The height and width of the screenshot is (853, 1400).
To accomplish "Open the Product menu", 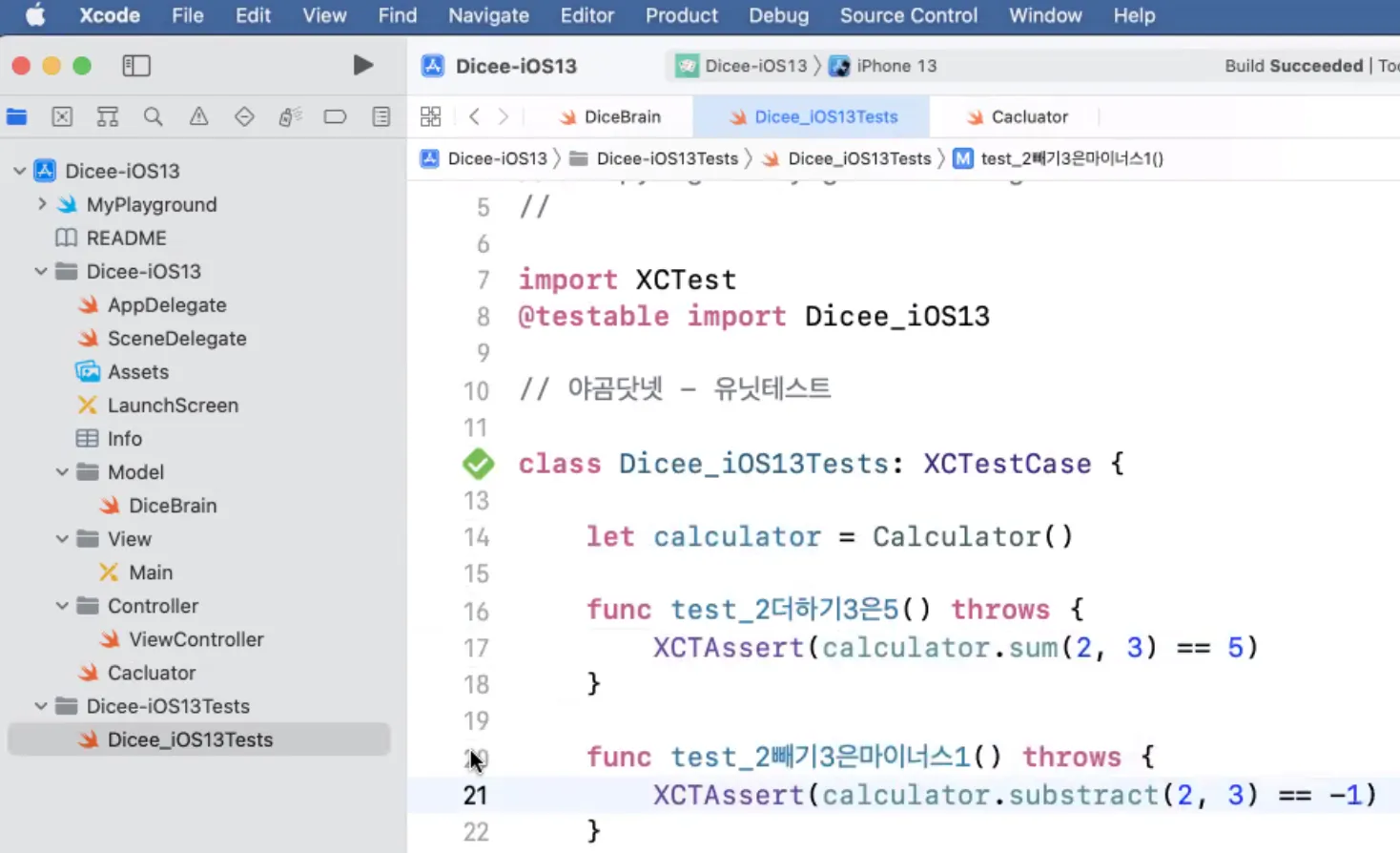I will click(x=681, y=15).
